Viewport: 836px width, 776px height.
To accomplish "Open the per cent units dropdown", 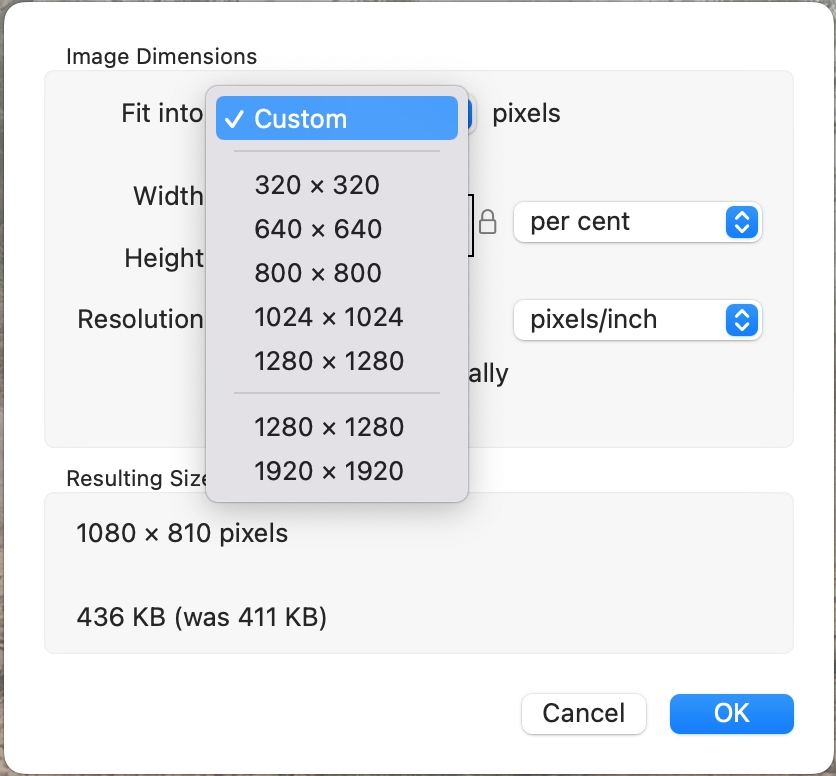I will (x=637, y=222).
